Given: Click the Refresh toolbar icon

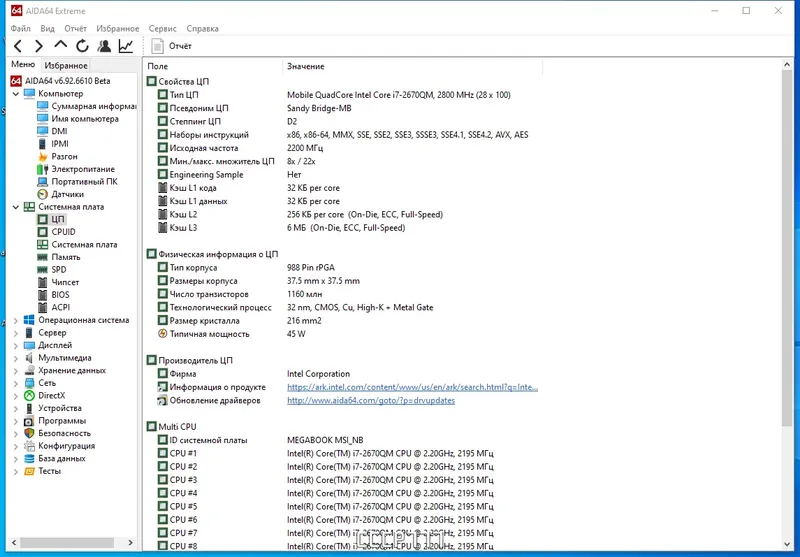Looking at the screenshot, I should [82, 46].
